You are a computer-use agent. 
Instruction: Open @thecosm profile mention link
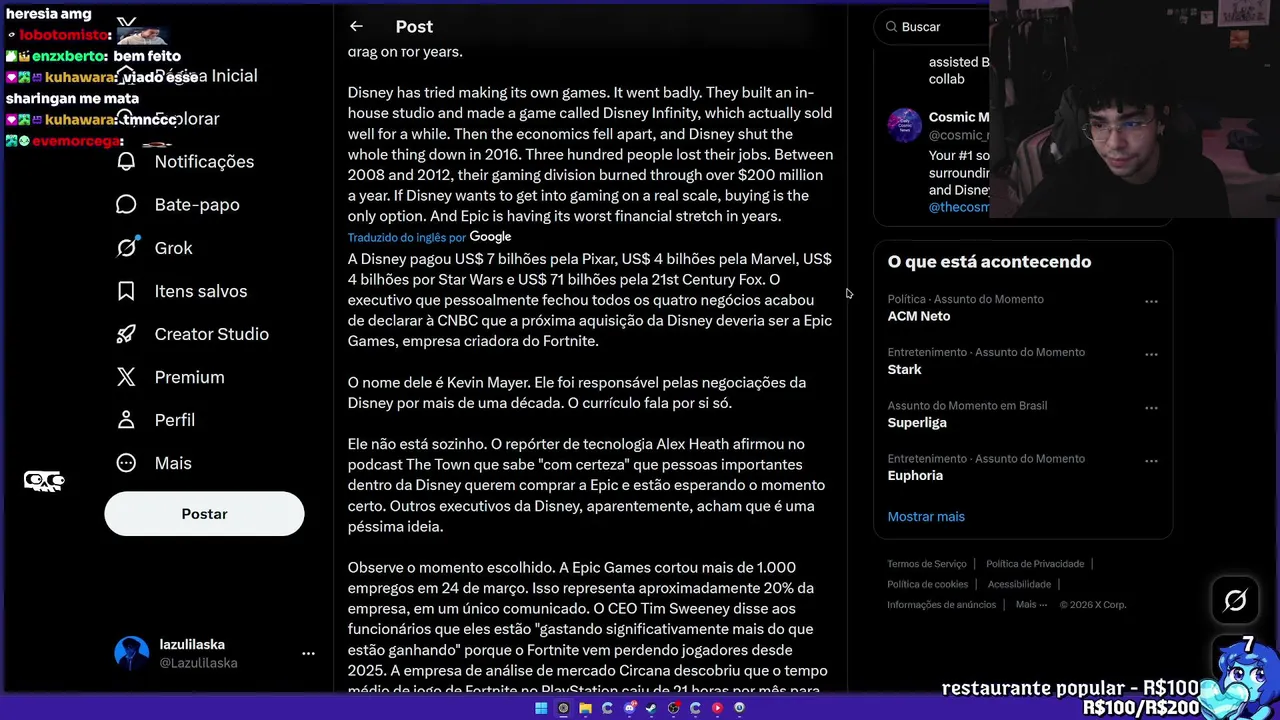click(x=959, y=207)
